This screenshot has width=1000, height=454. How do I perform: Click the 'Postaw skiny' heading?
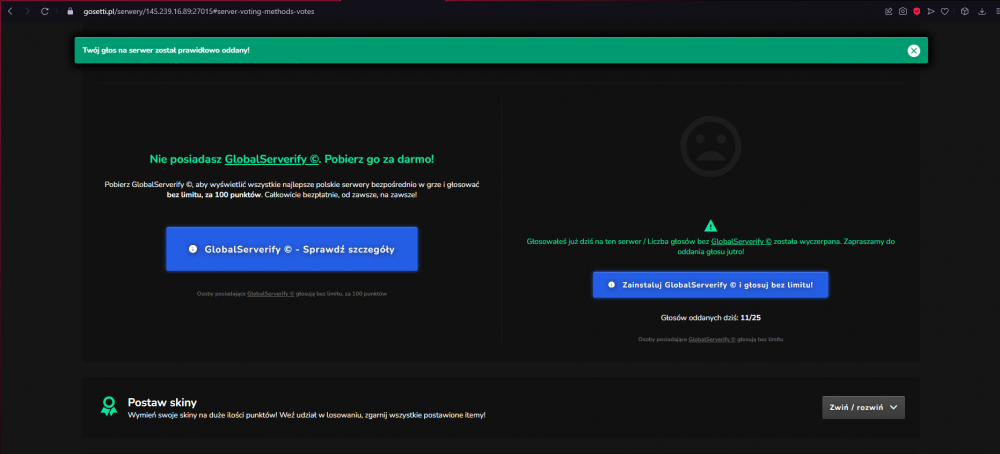point(162,402)
